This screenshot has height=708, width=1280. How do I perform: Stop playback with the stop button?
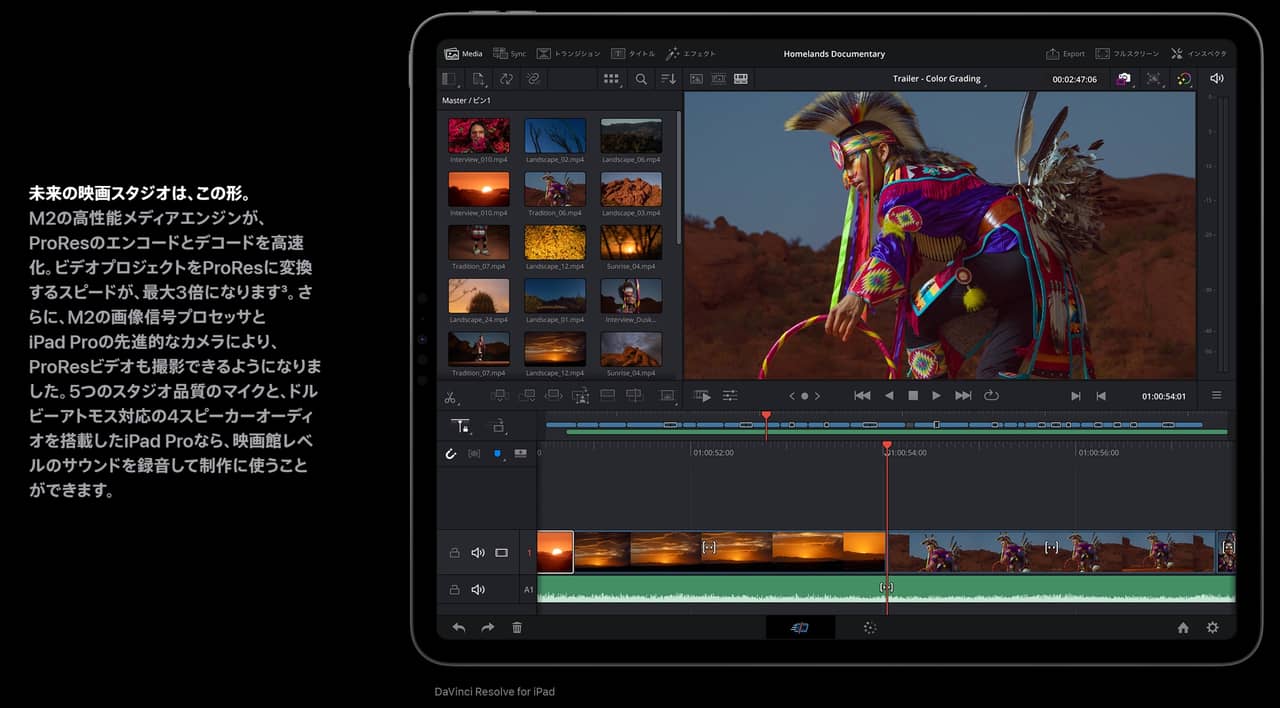tap(913, 396)
